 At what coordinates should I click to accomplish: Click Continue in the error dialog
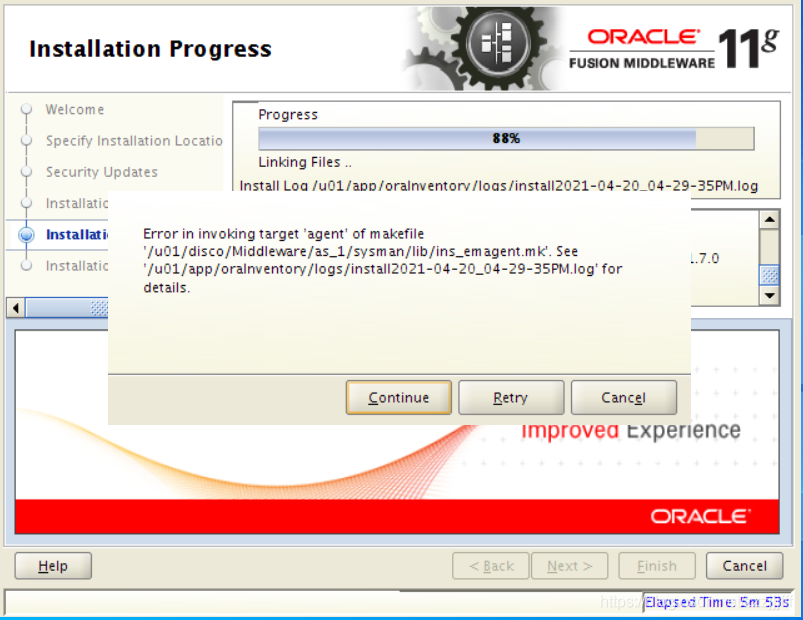pyautogui.click(x=398, y=397)
